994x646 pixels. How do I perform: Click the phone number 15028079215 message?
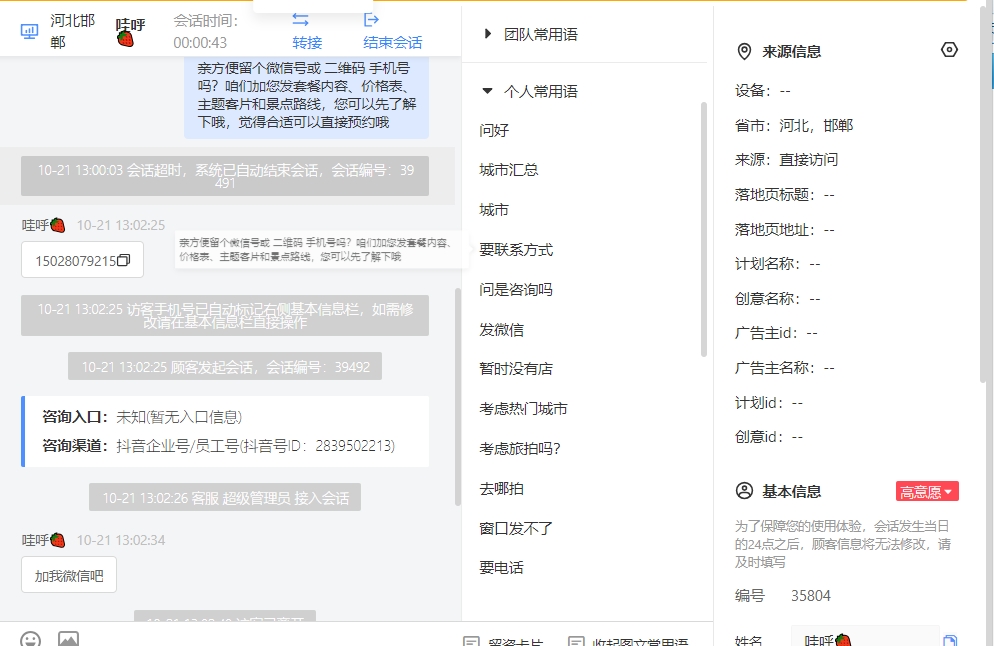(x=82, y=260)
